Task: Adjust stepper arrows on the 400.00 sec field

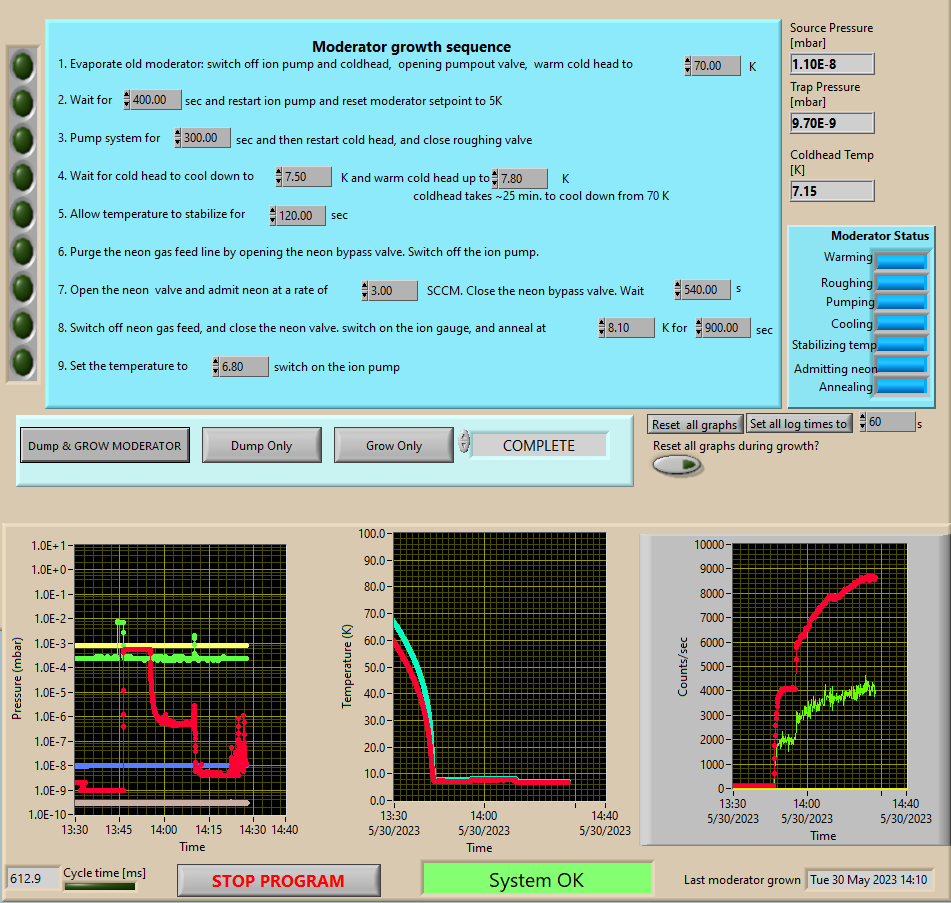Action: [x=127, y=99]
